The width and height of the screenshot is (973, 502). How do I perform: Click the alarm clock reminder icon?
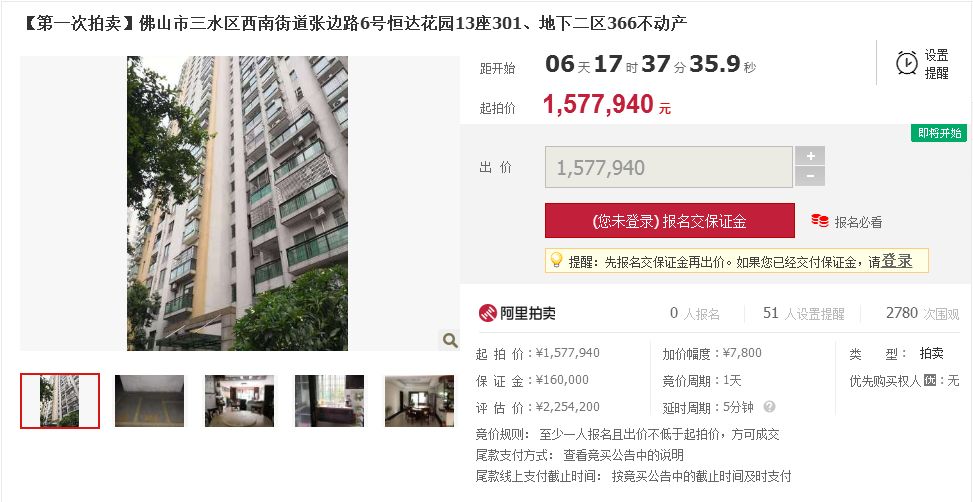point(907,63)
